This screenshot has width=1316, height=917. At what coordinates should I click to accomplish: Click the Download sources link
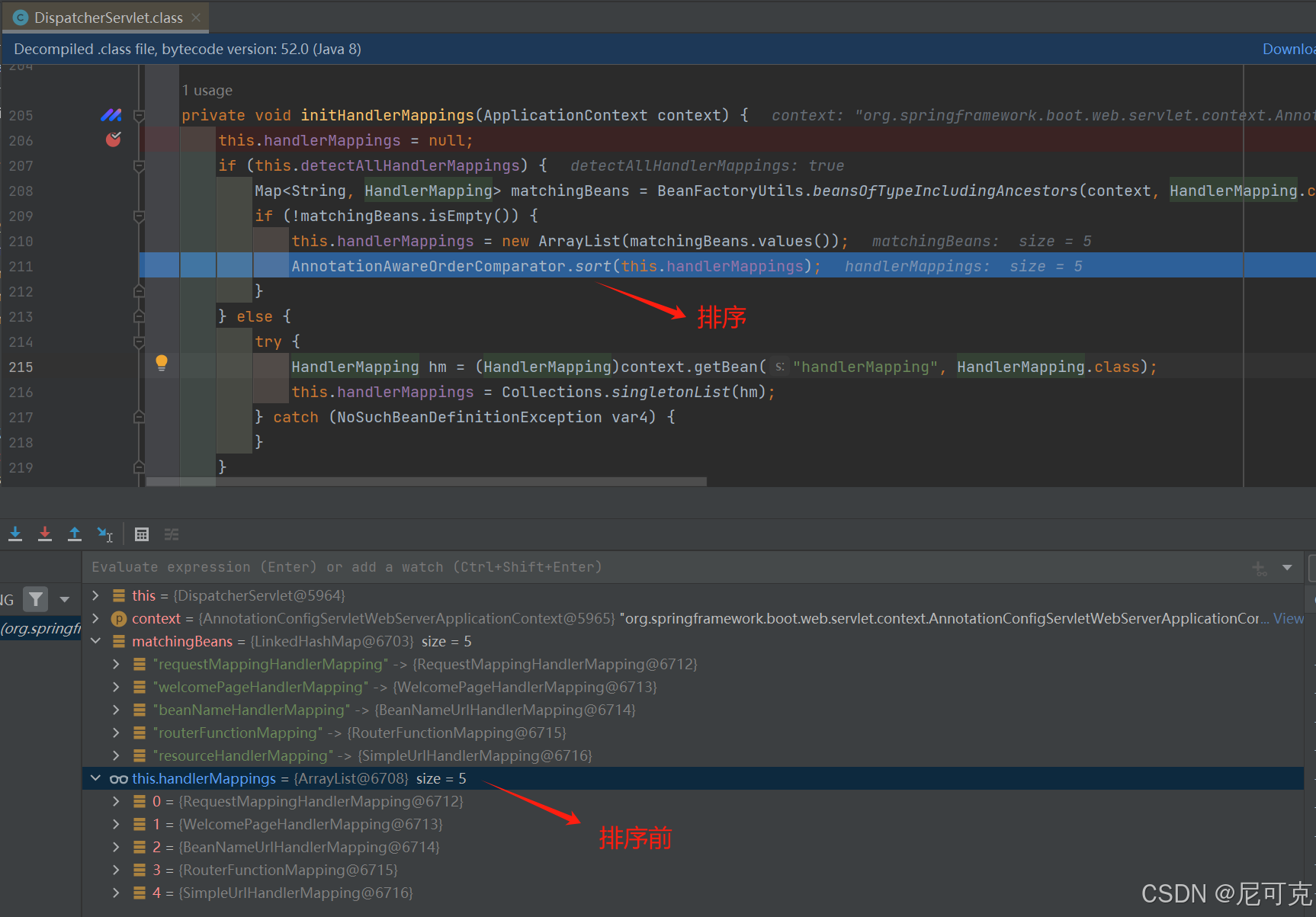coord(1289,49)
